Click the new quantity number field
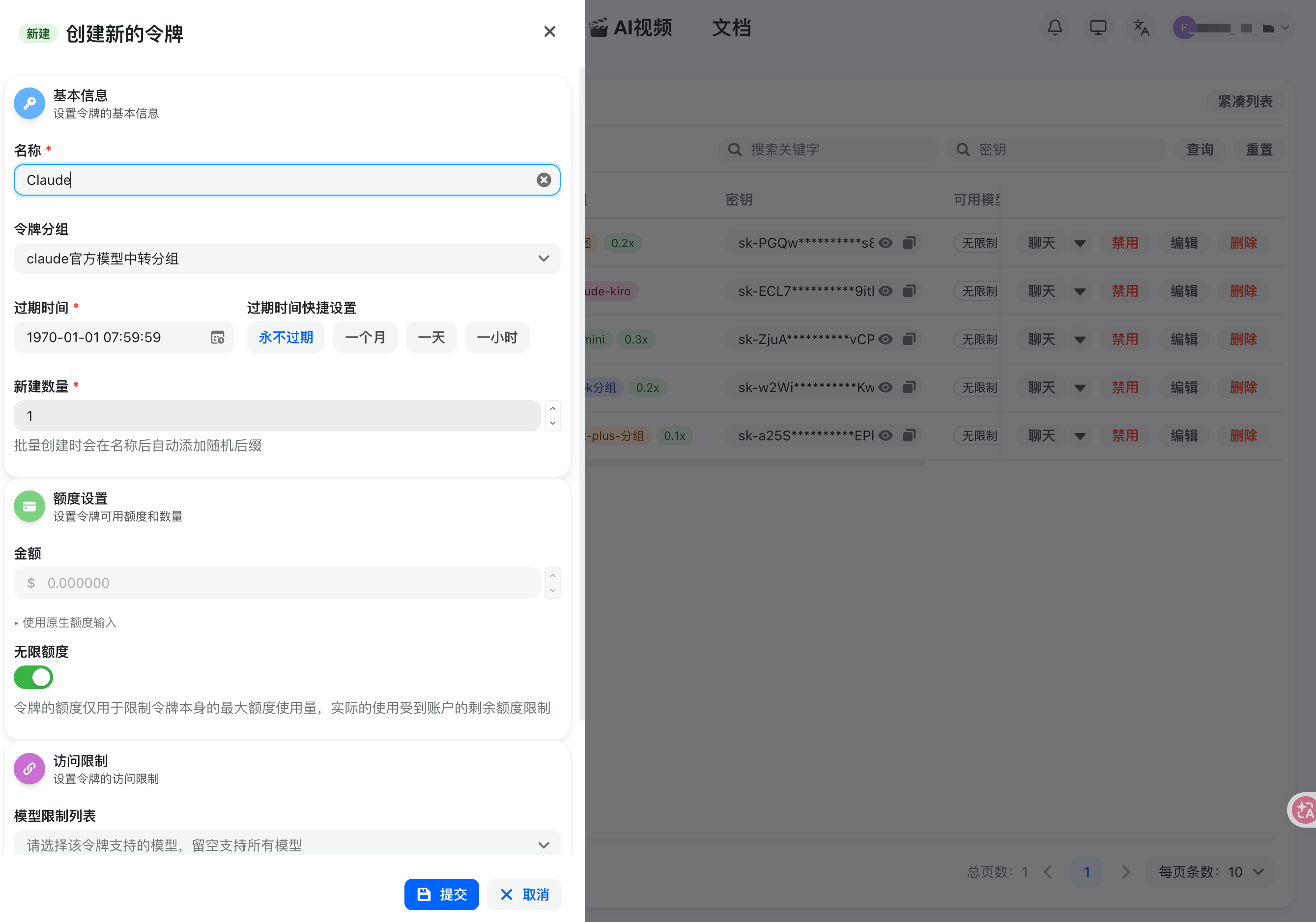This screenshot has height=922, width=1316. pos(278,416)
